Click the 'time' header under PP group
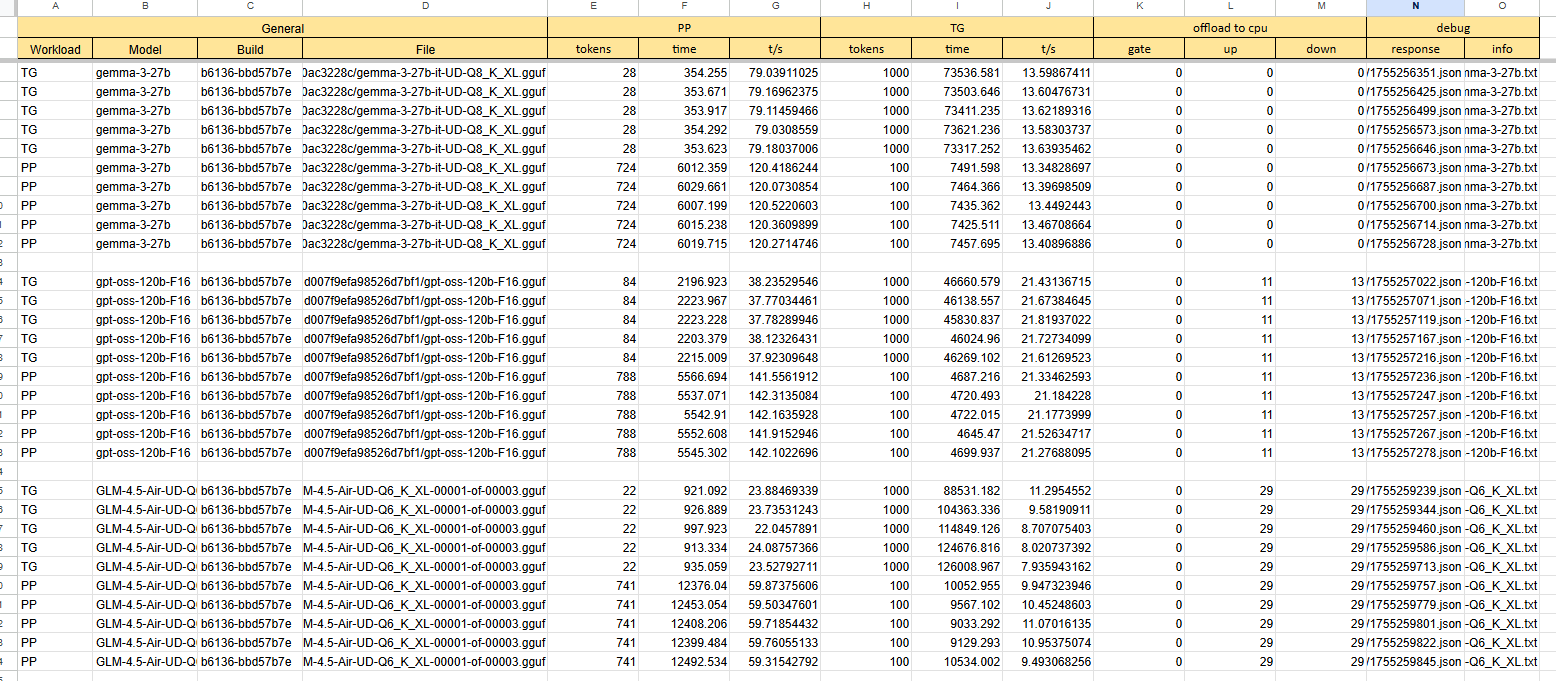This screenshot has height=681, width=1556. coord(684,49)
